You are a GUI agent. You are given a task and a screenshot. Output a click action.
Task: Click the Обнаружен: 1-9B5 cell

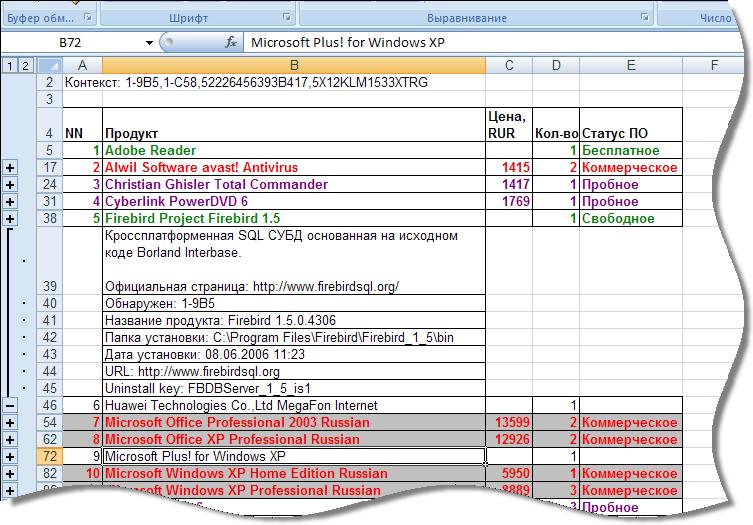(294, 304)
